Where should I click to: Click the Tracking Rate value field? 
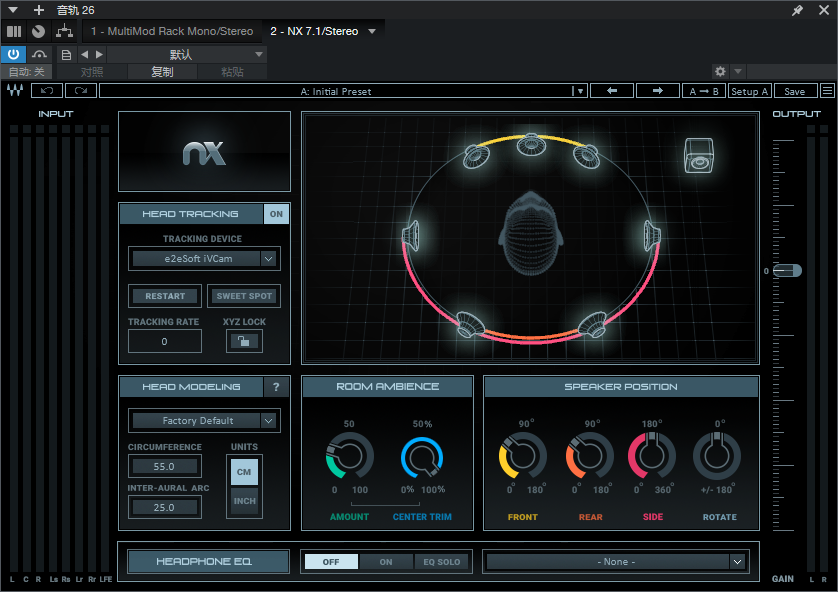point(165,341)
